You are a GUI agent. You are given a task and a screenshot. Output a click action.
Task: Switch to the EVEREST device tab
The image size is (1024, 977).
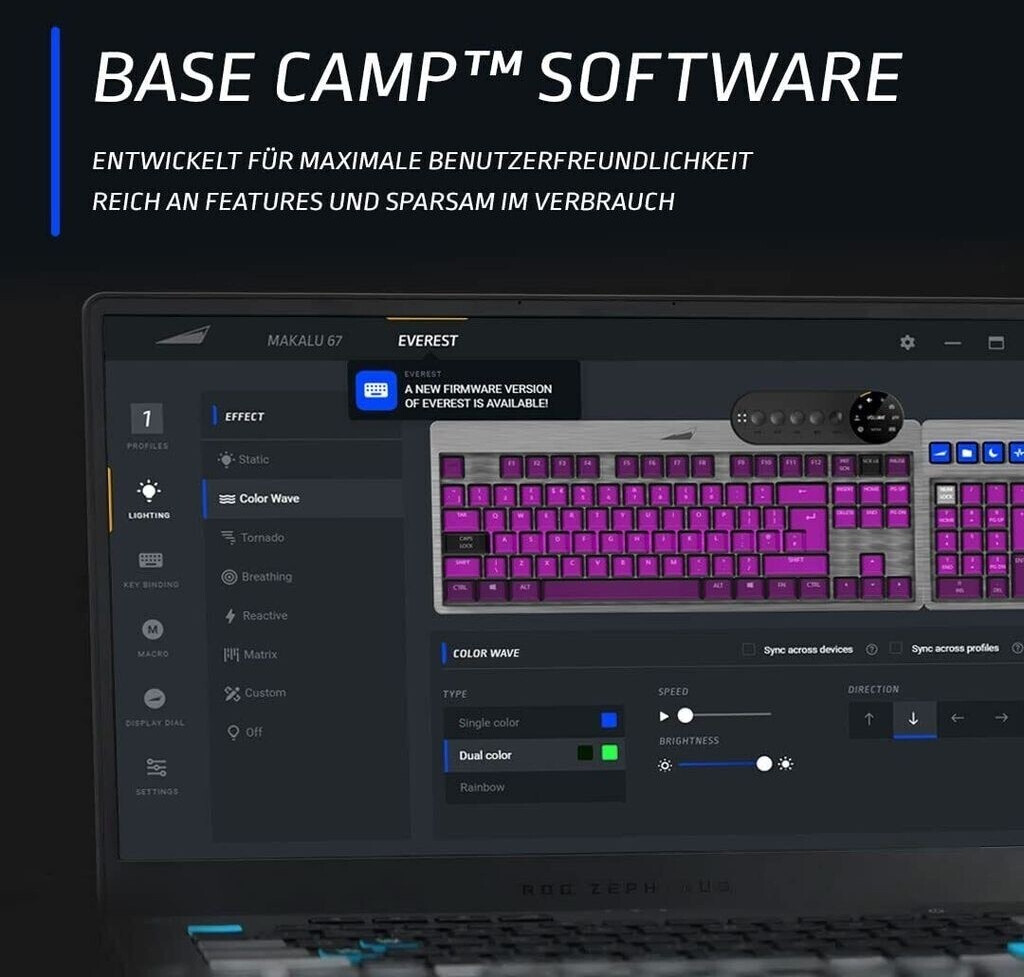[427, 340]
